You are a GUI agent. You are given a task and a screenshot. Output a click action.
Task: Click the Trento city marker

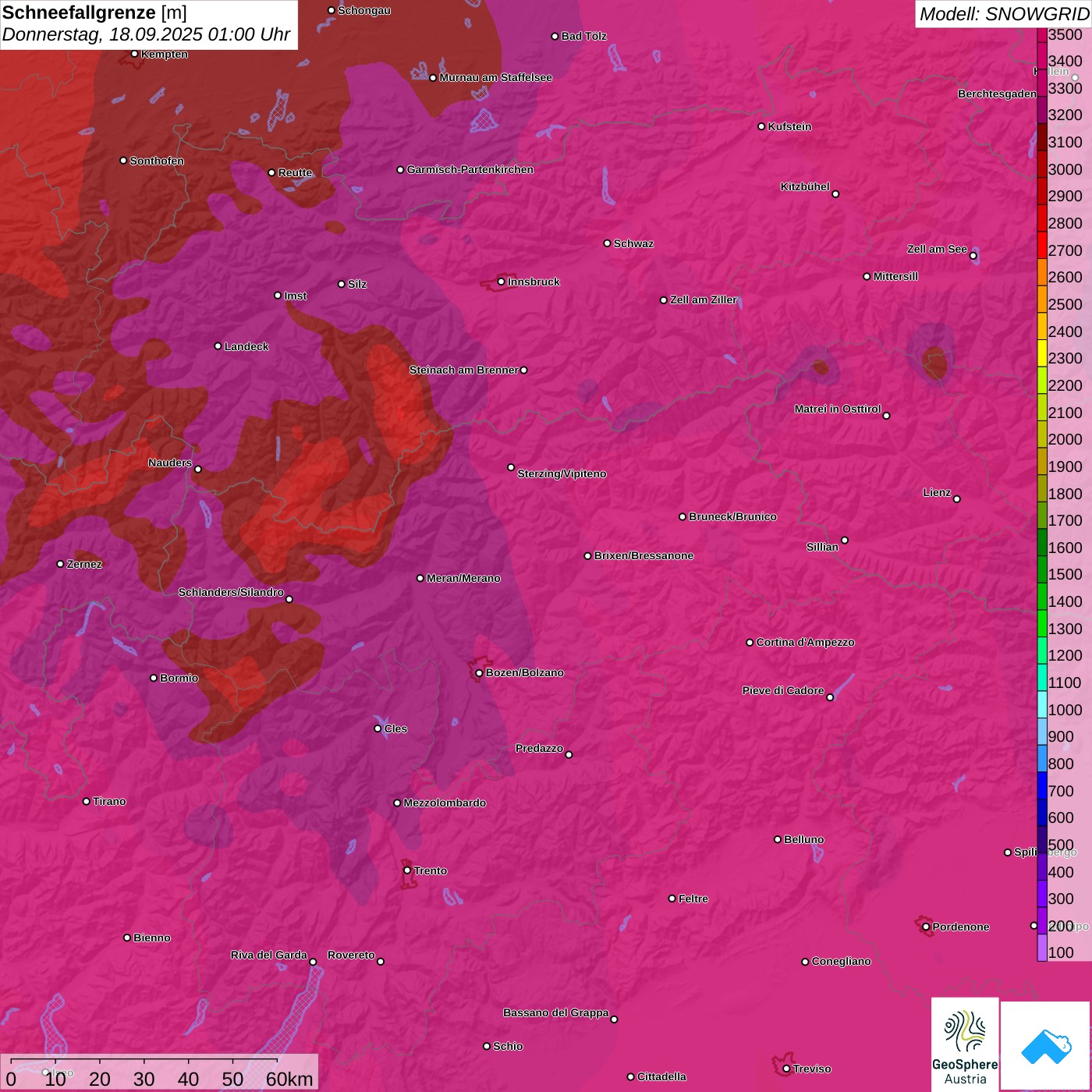pyautogui.click(x=407, y=870)
